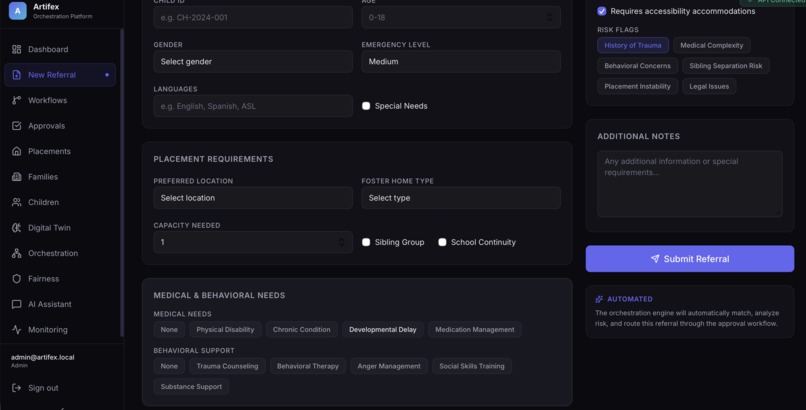806x410 pixels.
Task: Click the Children people icon
Action: point(16,202)
